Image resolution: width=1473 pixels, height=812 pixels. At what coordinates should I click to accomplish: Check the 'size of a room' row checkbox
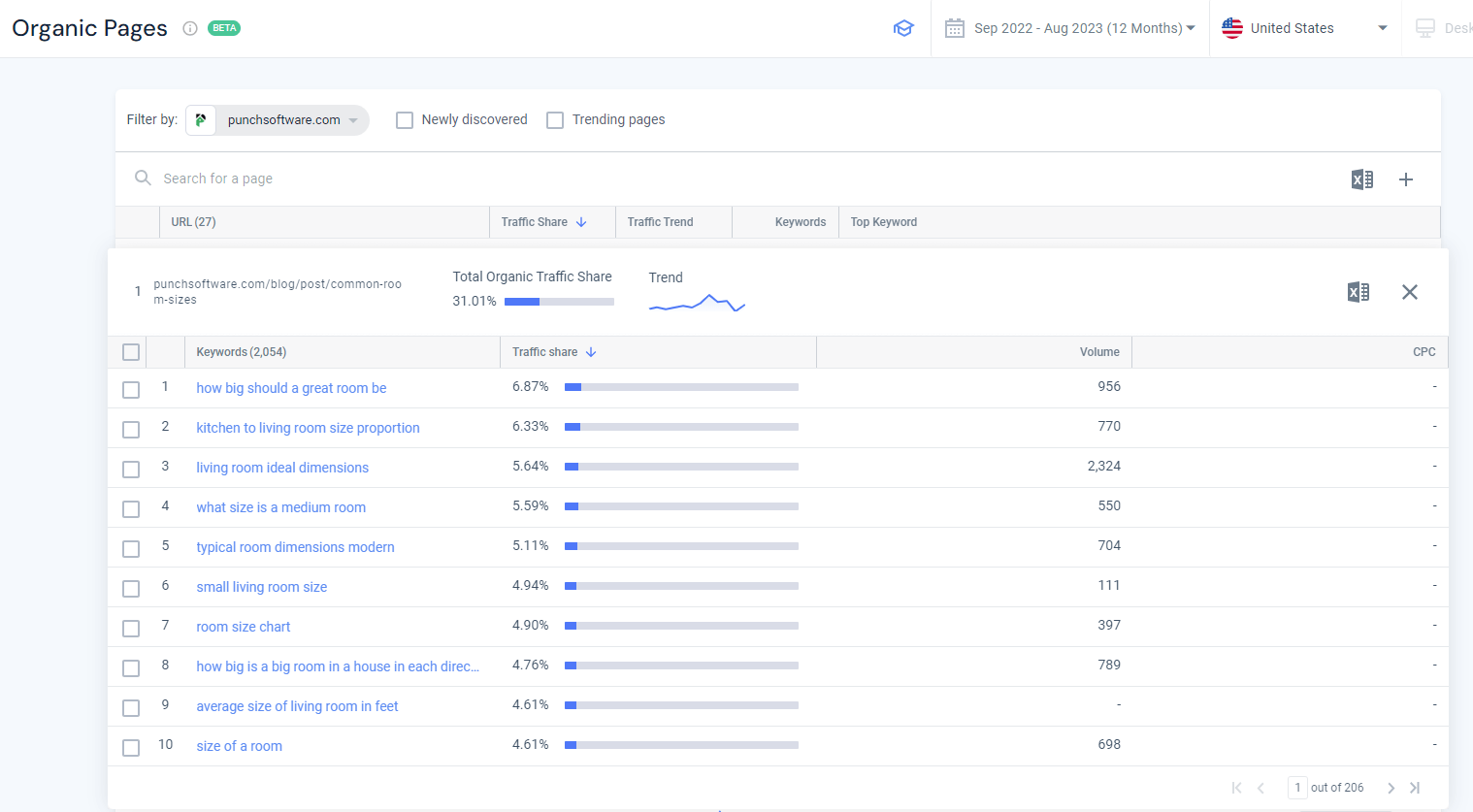[131, 748]
